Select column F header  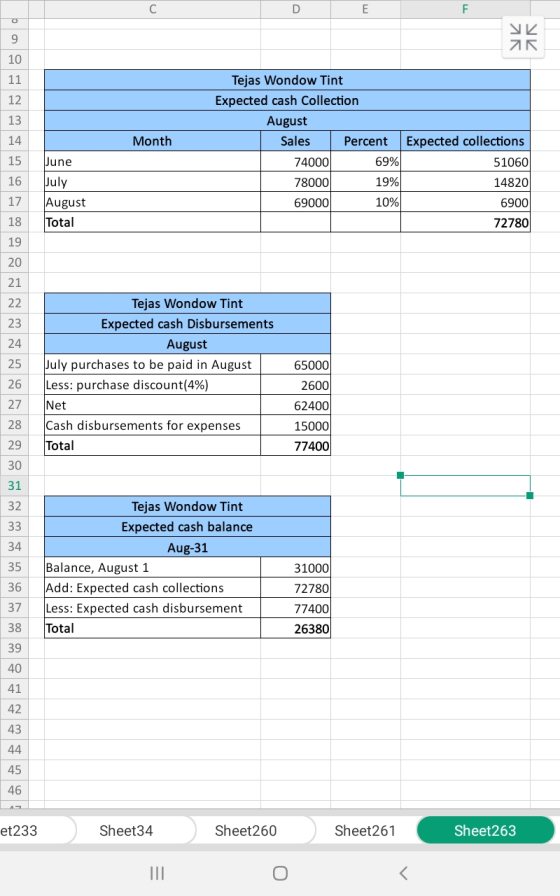tap(465, 9)
